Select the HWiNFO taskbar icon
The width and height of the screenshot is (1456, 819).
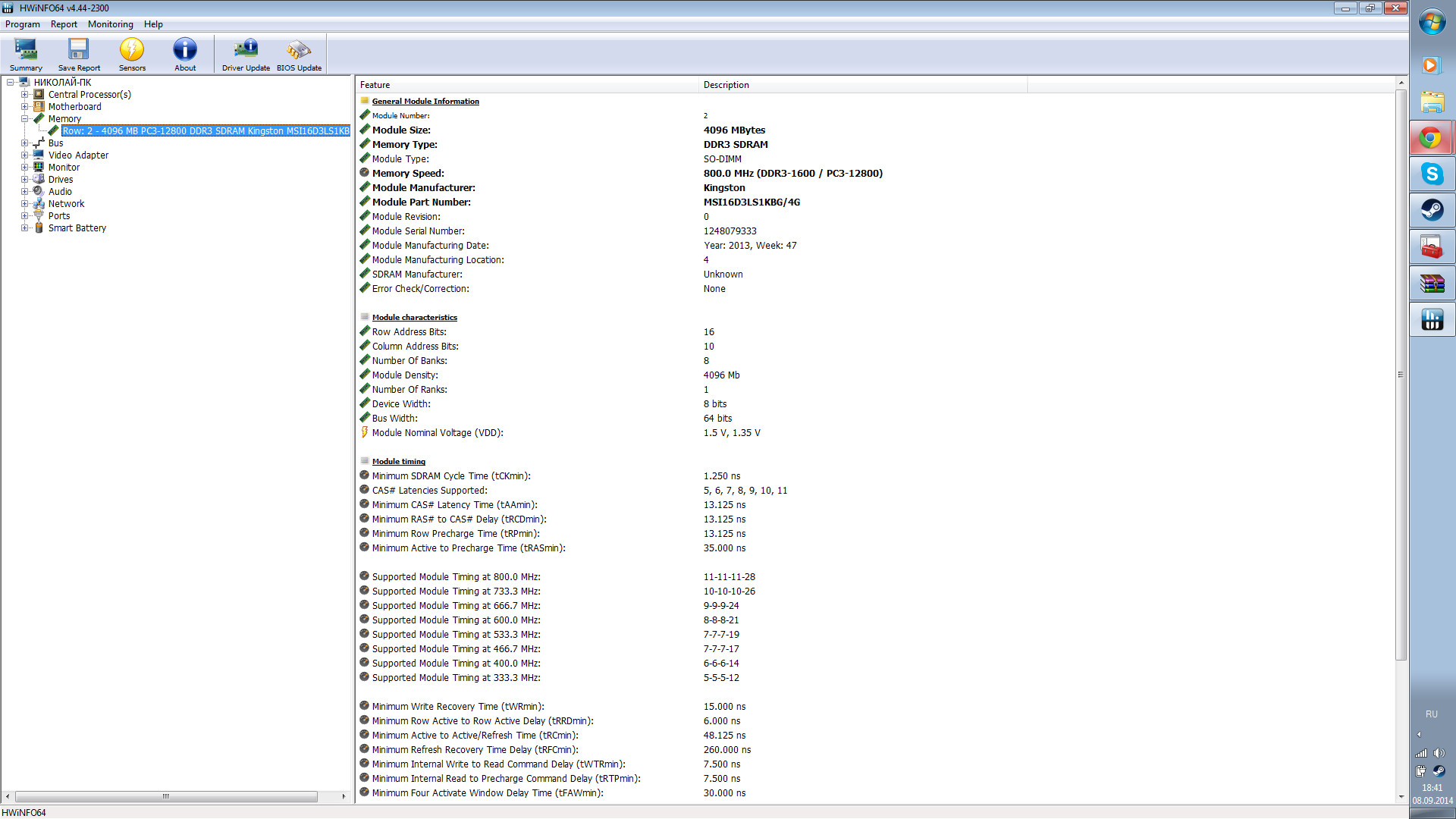point(1432,320)
